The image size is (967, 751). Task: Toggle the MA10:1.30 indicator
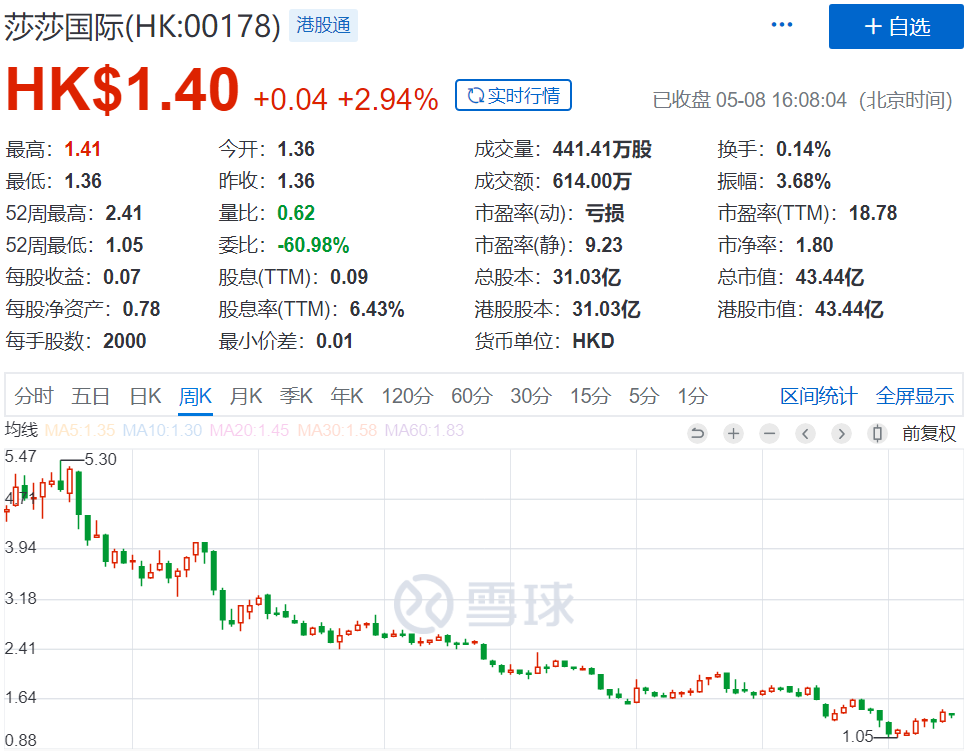point(162,430)
